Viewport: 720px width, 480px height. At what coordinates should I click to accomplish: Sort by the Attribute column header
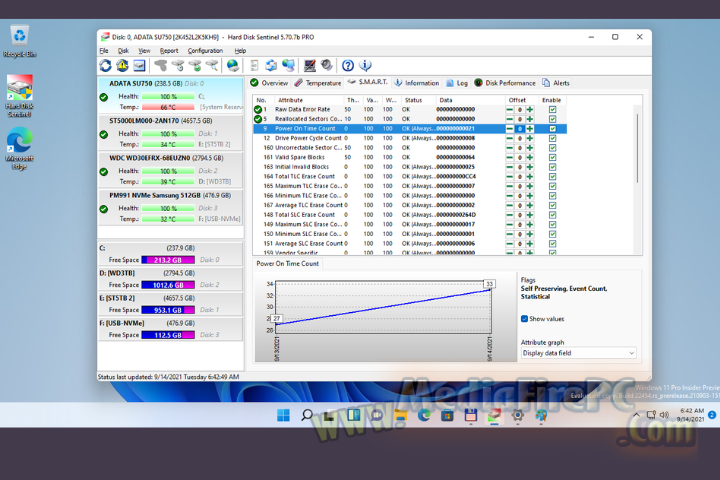(309, 100)
